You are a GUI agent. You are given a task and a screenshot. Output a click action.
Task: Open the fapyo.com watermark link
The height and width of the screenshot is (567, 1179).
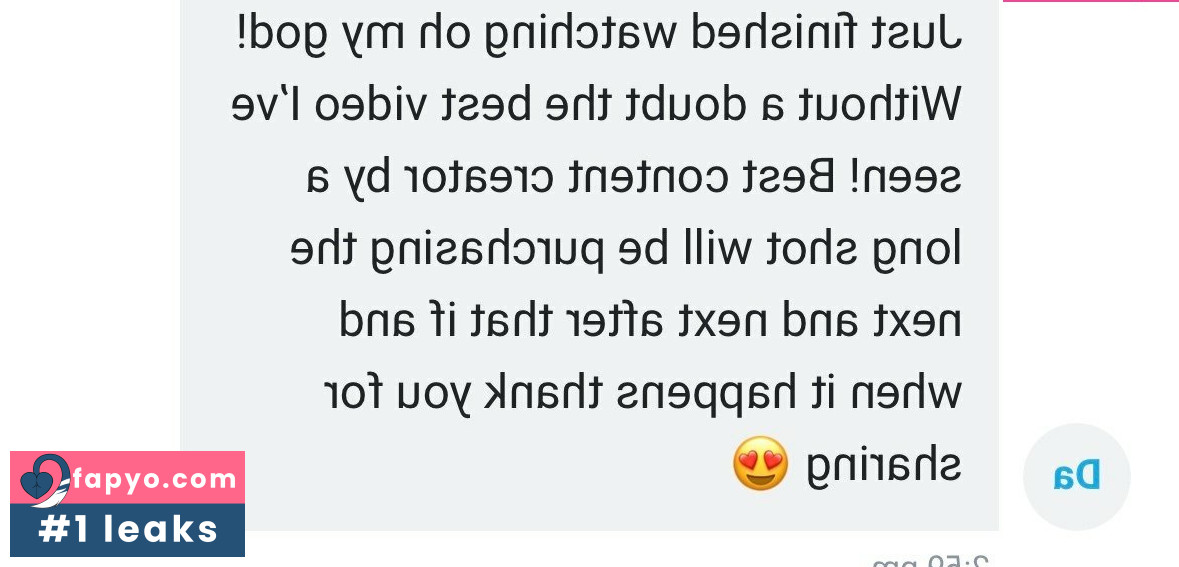click(154, 479)
